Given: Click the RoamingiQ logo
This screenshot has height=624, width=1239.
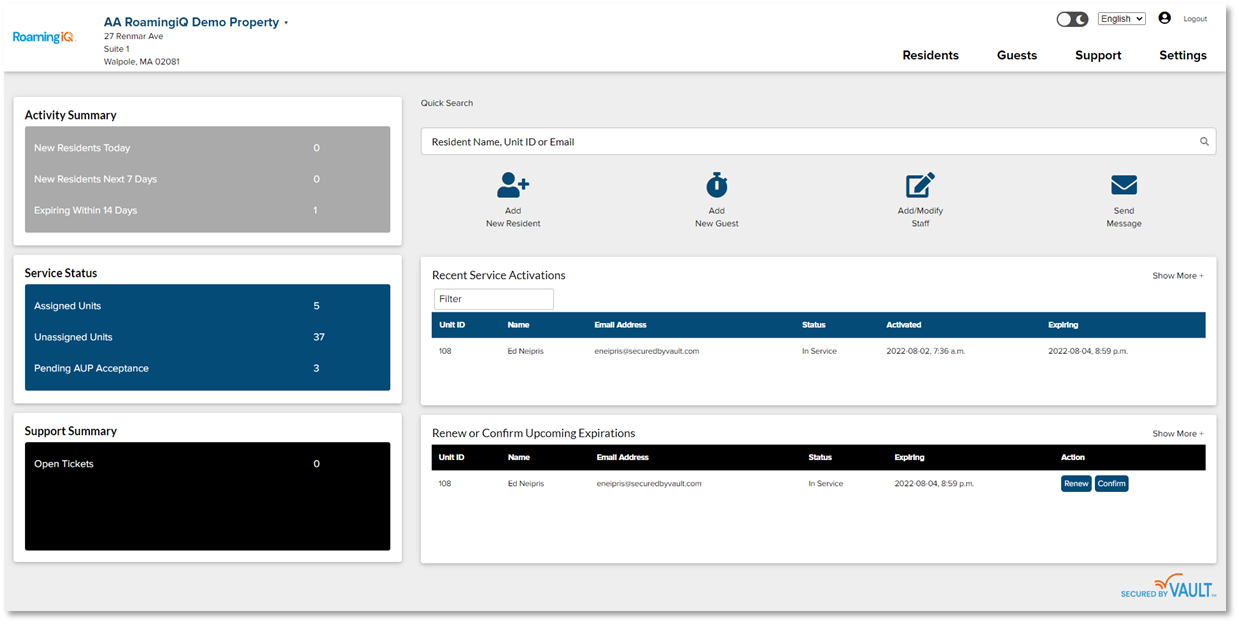Looking at the screenshot, I should click(x=43, y=37).
